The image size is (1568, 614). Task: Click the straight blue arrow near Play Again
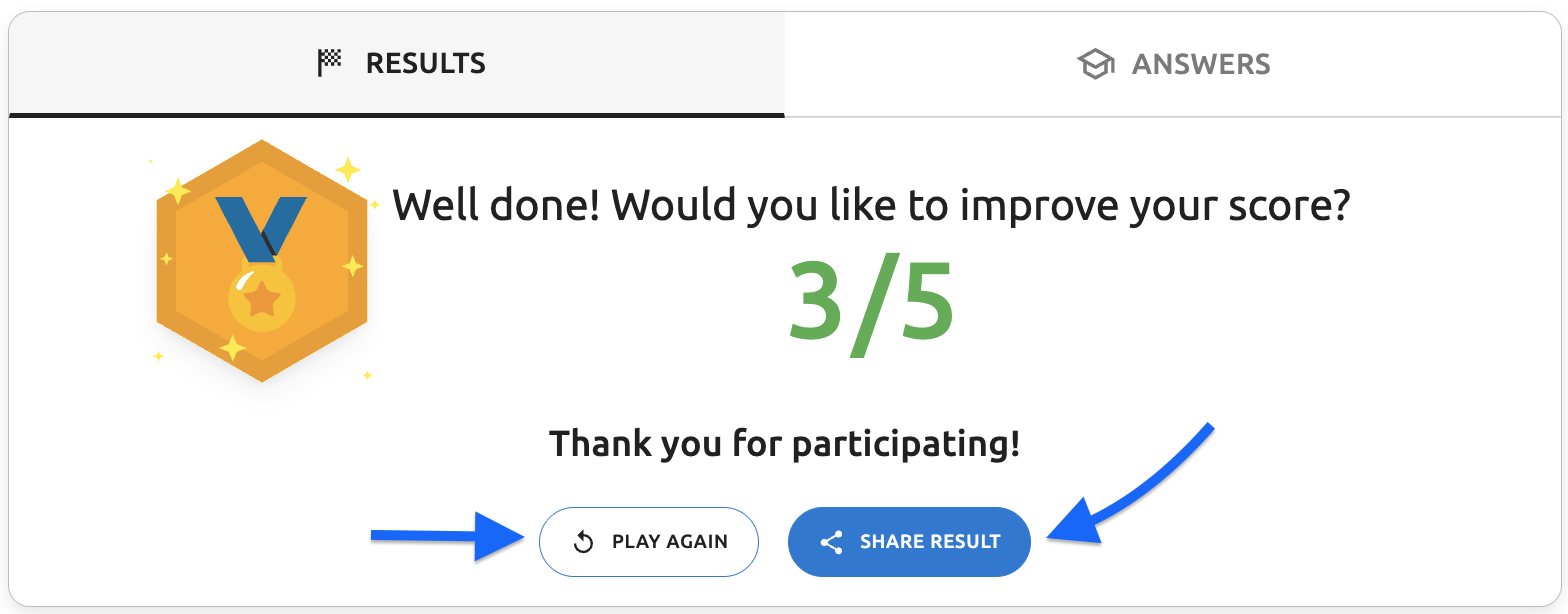pos(450,537)
